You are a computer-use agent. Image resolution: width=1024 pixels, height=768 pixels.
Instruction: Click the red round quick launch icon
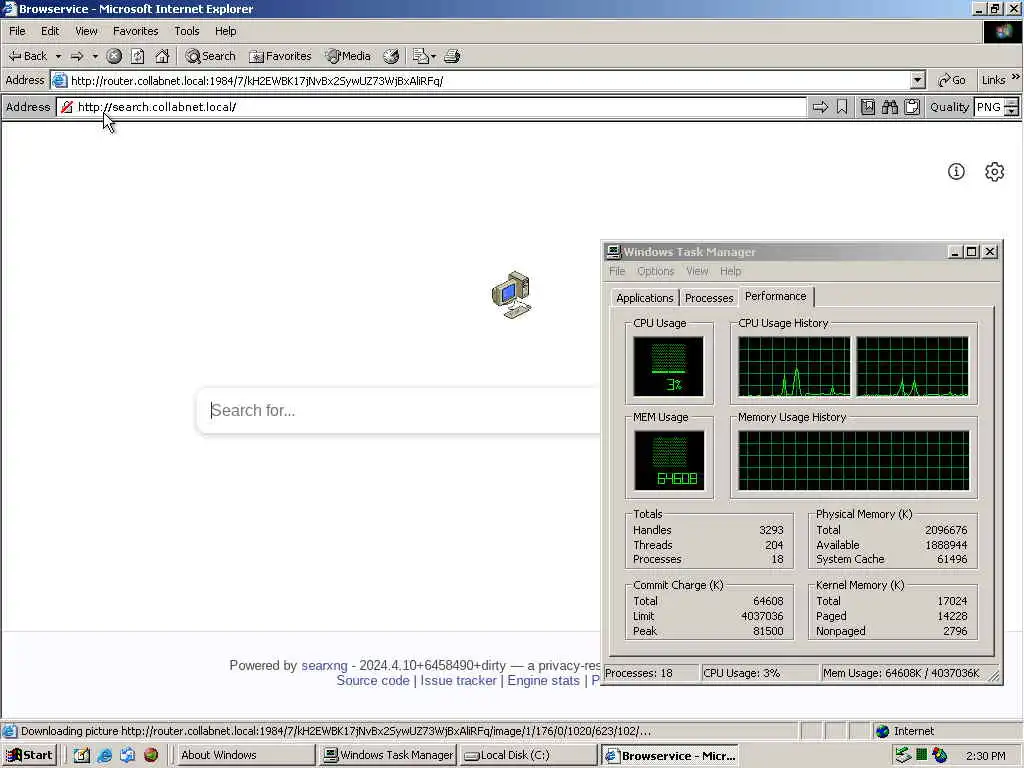[x=151, y=755]
